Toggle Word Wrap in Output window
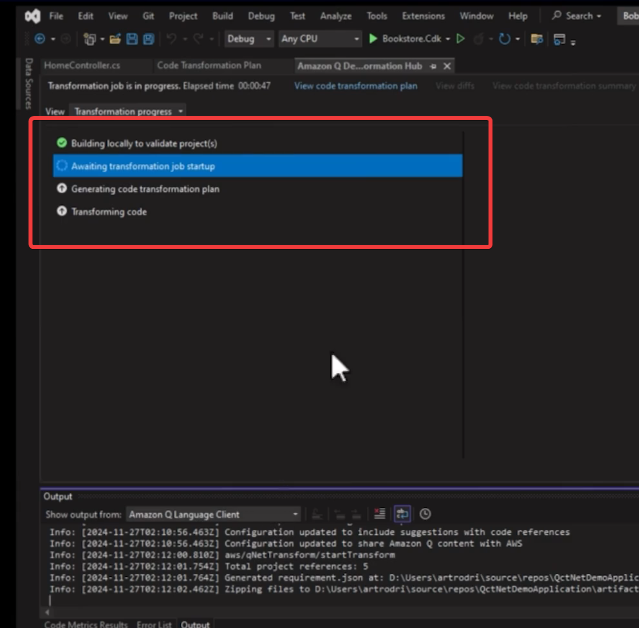The width and height of the screenshot is (639, 628). 402,514
